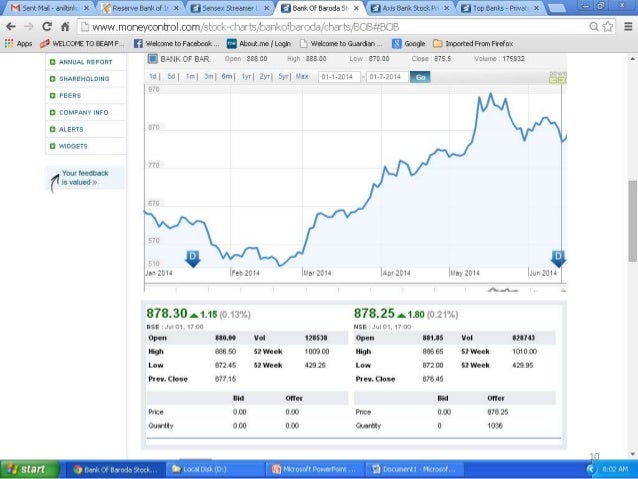Click the scrollbar up arrow
This screenshot has height=479, width=638.
pos(632,59)
